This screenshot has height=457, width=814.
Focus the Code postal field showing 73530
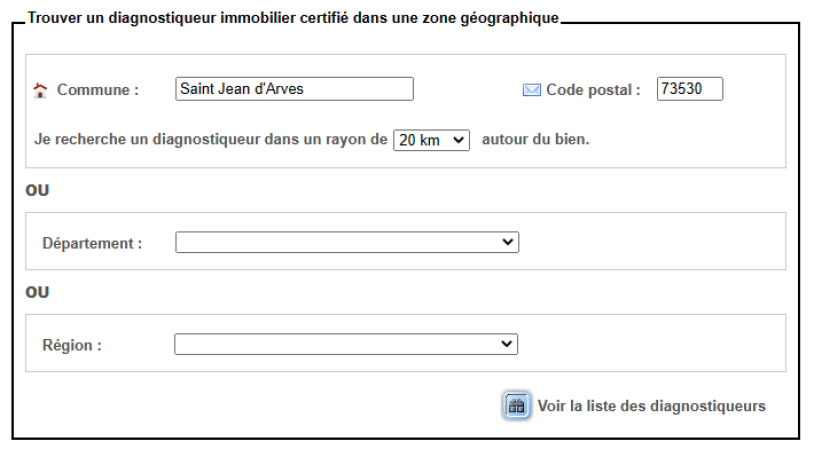(x=689, y=89)
